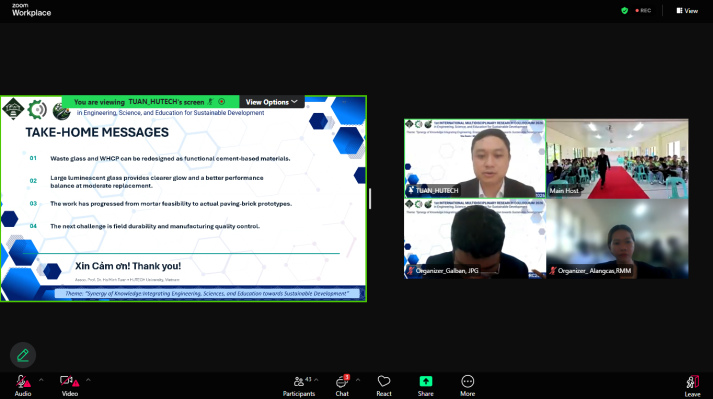Click slide message 04 about field durability
This screenshot has width=713, height=399.
155,226
